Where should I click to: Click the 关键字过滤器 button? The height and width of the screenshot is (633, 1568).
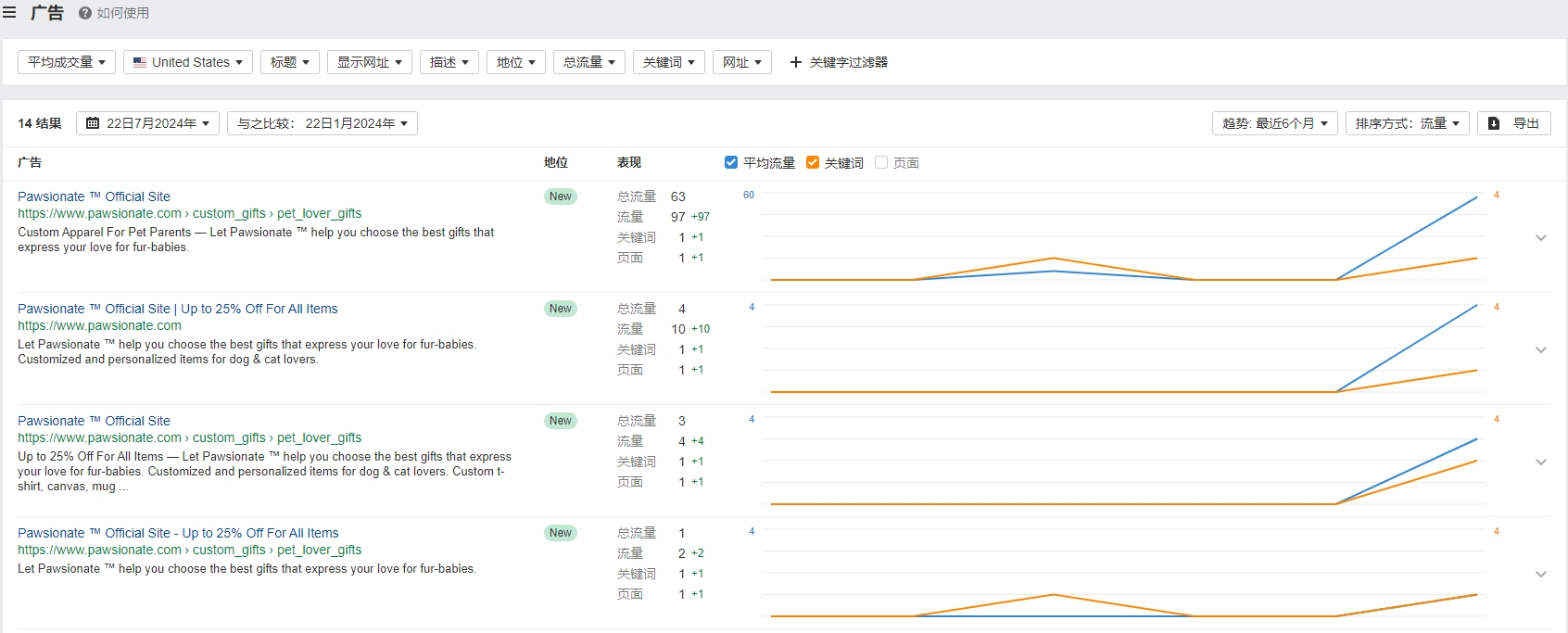[839, 62]
